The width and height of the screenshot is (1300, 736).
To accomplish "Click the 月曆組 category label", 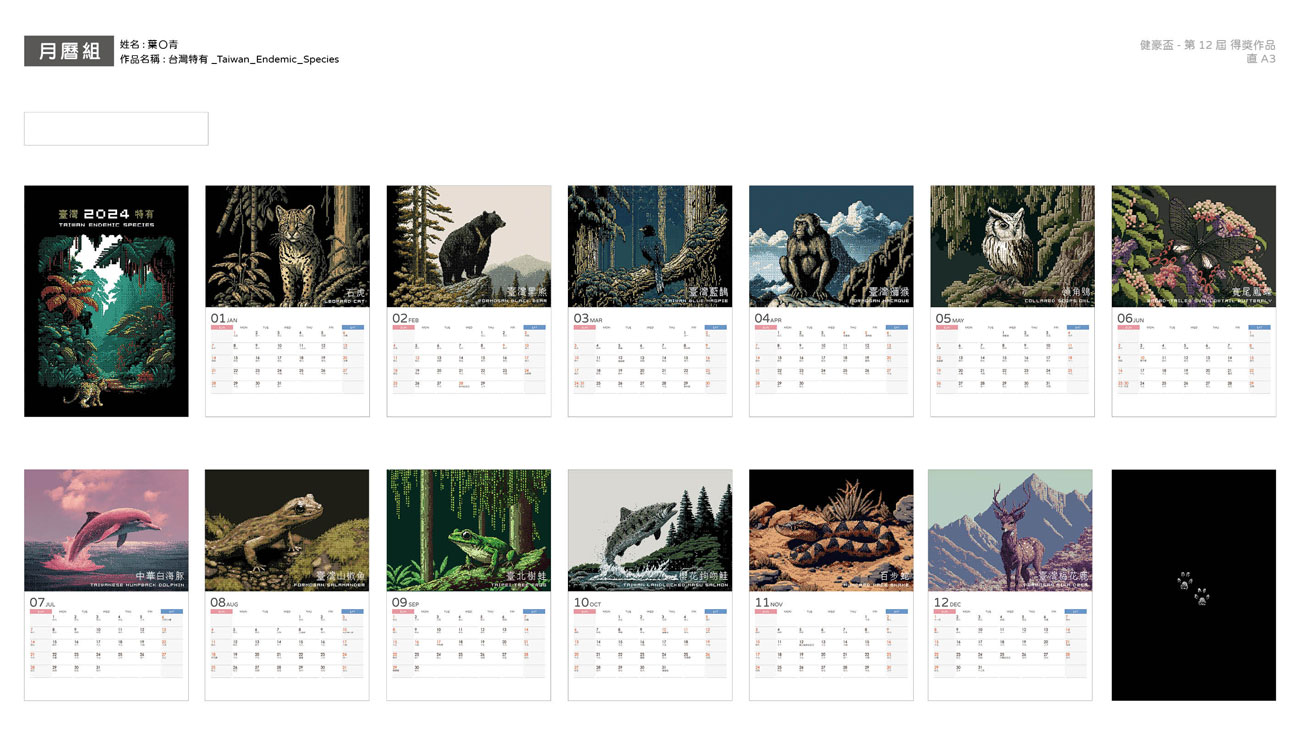I will click(69, 51).
